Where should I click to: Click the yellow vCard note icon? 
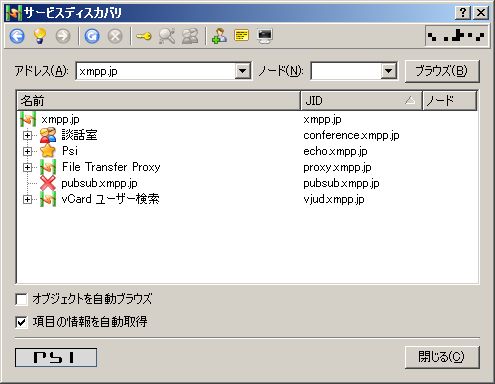[x=242, y=35]
